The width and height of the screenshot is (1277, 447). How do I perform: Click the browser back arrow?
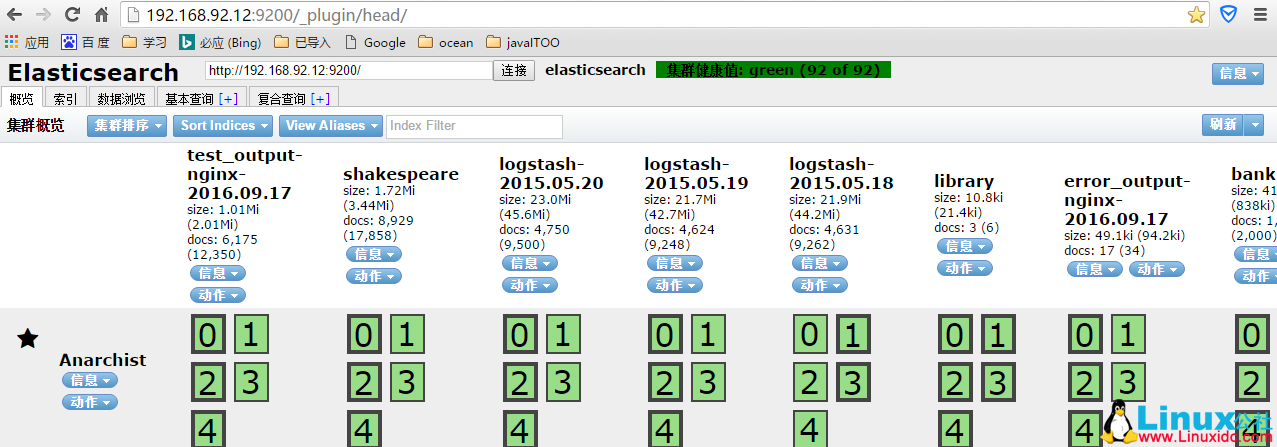point(14,15)
